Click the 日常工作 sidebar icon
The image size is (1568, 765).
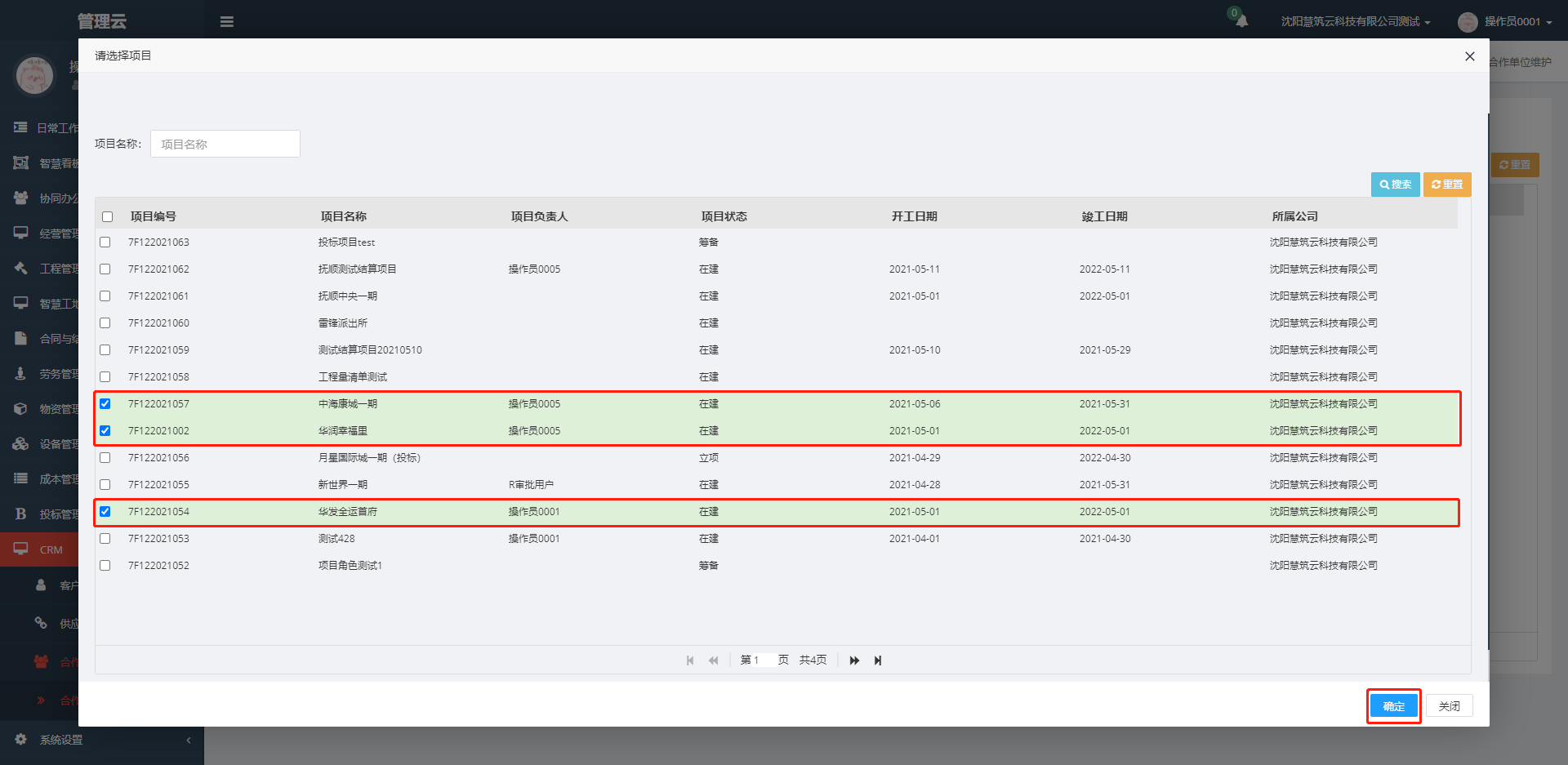point(20,127)
